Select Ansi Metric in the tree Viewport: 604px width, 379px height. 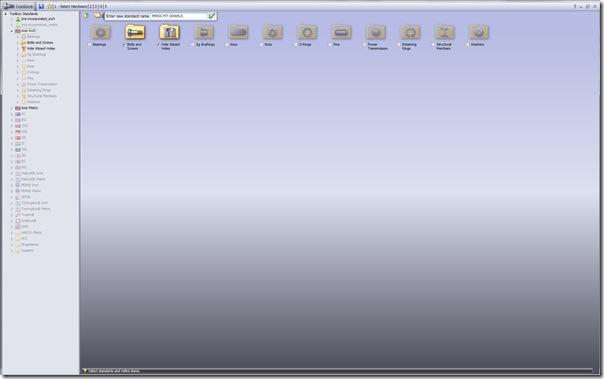pos(29,108)
